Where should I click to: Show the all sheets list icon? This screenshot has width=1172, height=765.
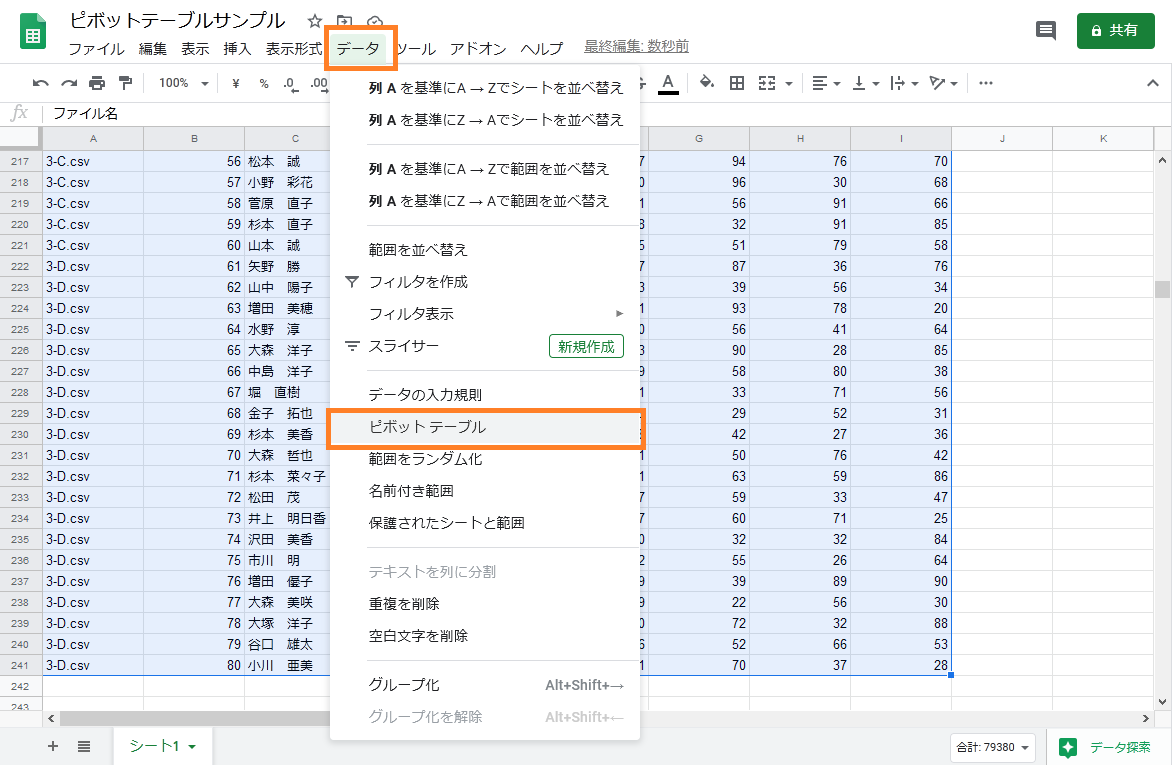click(84, 746)
